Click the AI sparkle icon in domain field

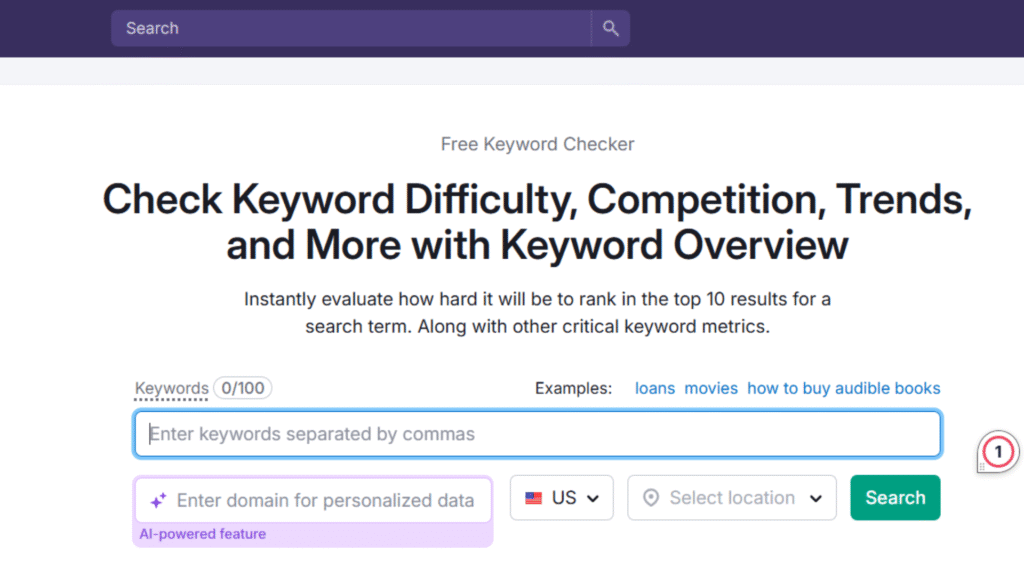click(158, 501)
